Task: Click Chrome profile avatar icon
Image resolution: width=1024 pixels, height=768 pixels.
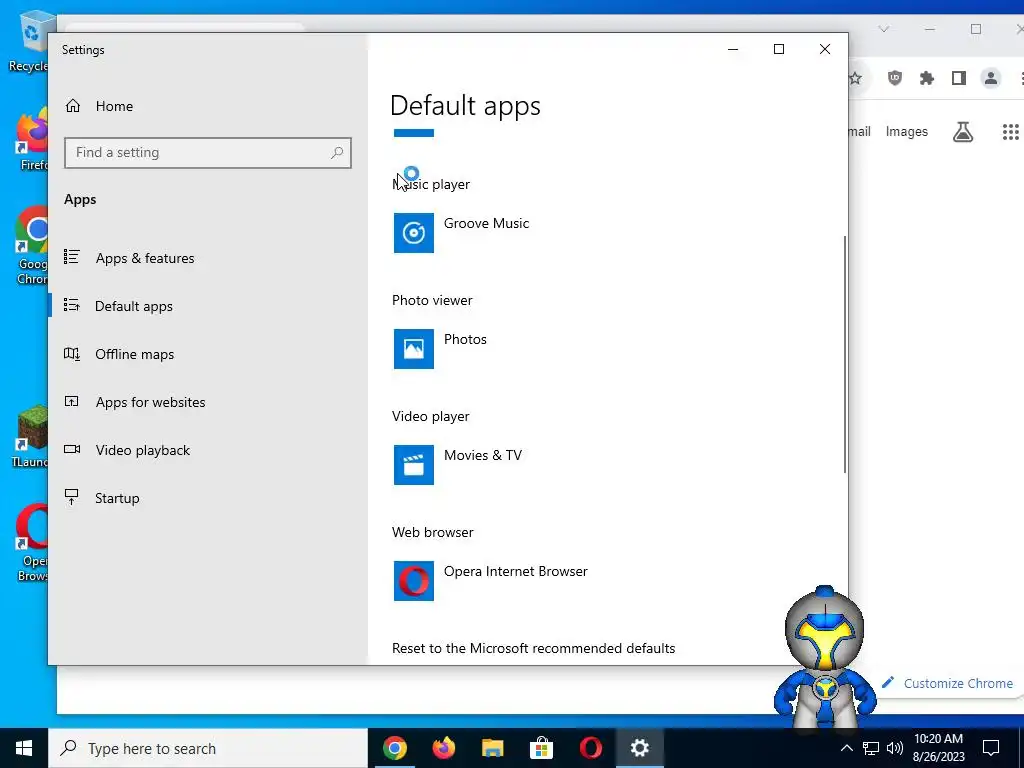Action: (x=991, y=78)
